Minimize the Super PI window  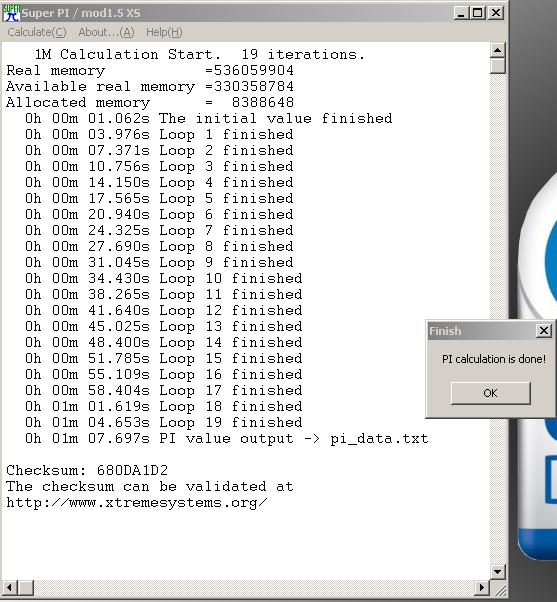coord(461,13)
